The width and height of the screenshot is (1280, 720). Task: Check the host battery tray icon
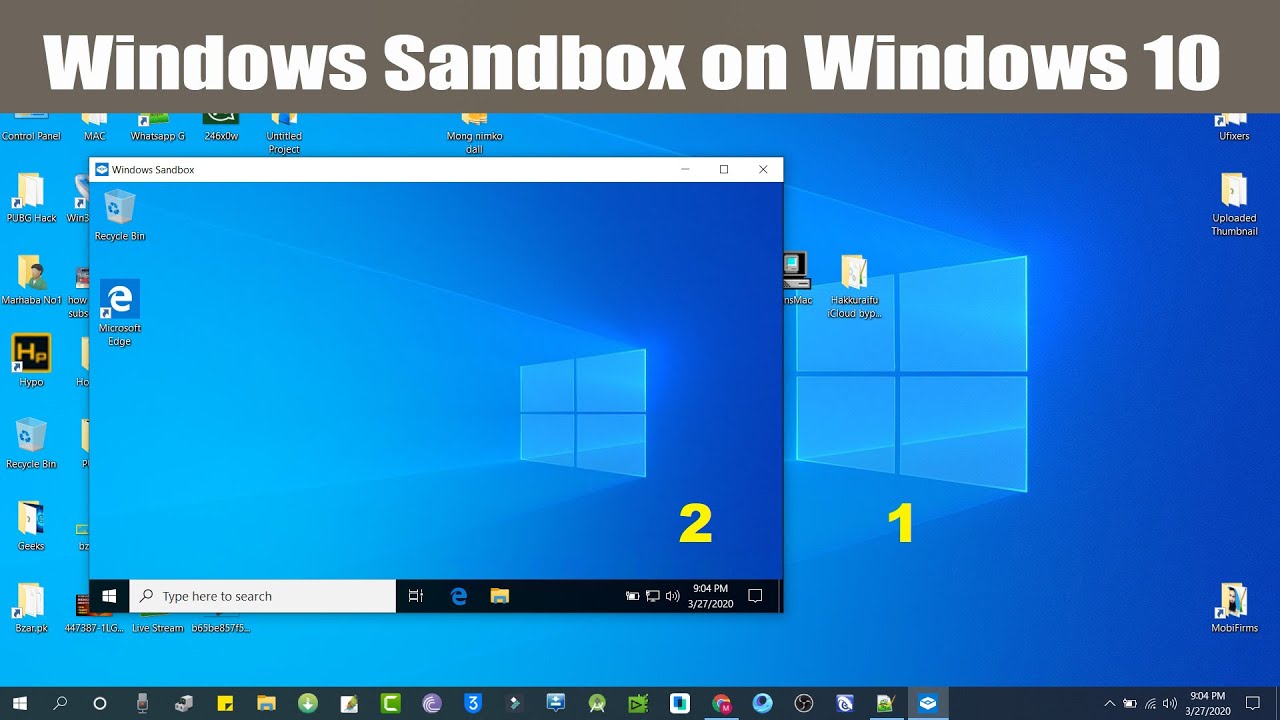pos(1130,703)
